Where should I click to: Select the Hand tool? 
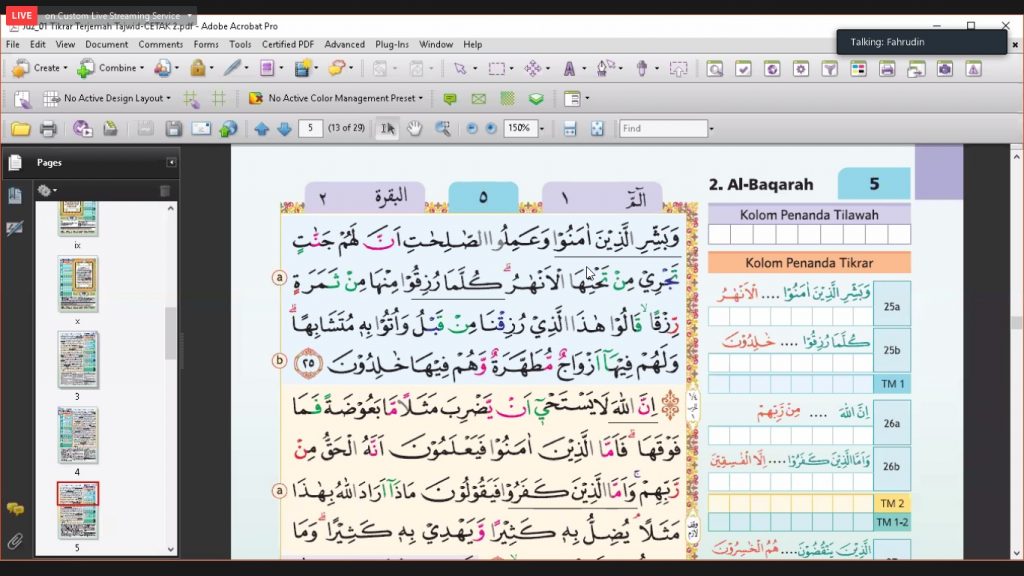[x=415, y=129]
